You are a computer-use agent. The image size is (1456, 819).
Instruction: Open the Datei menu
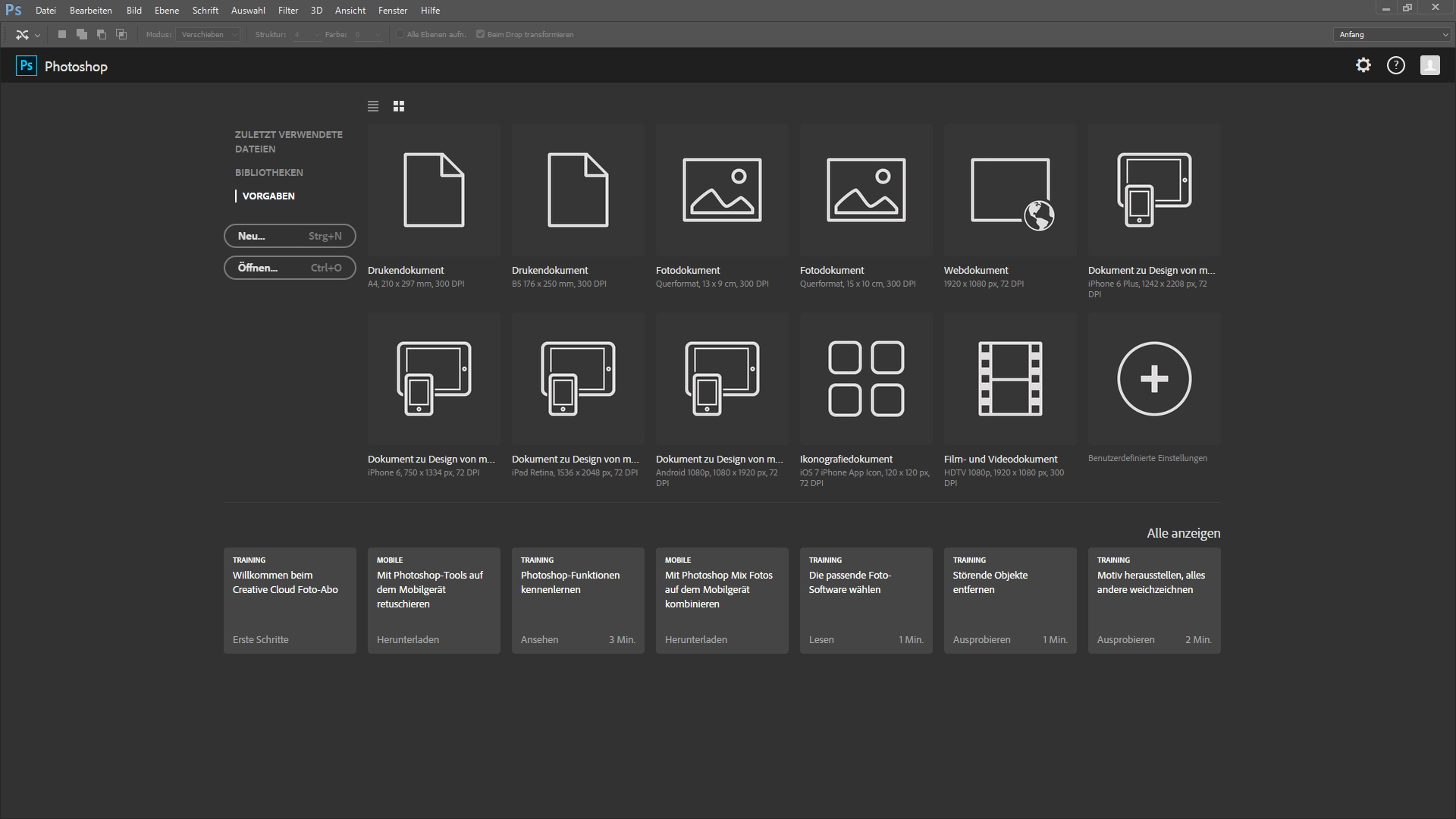[45, 11]
